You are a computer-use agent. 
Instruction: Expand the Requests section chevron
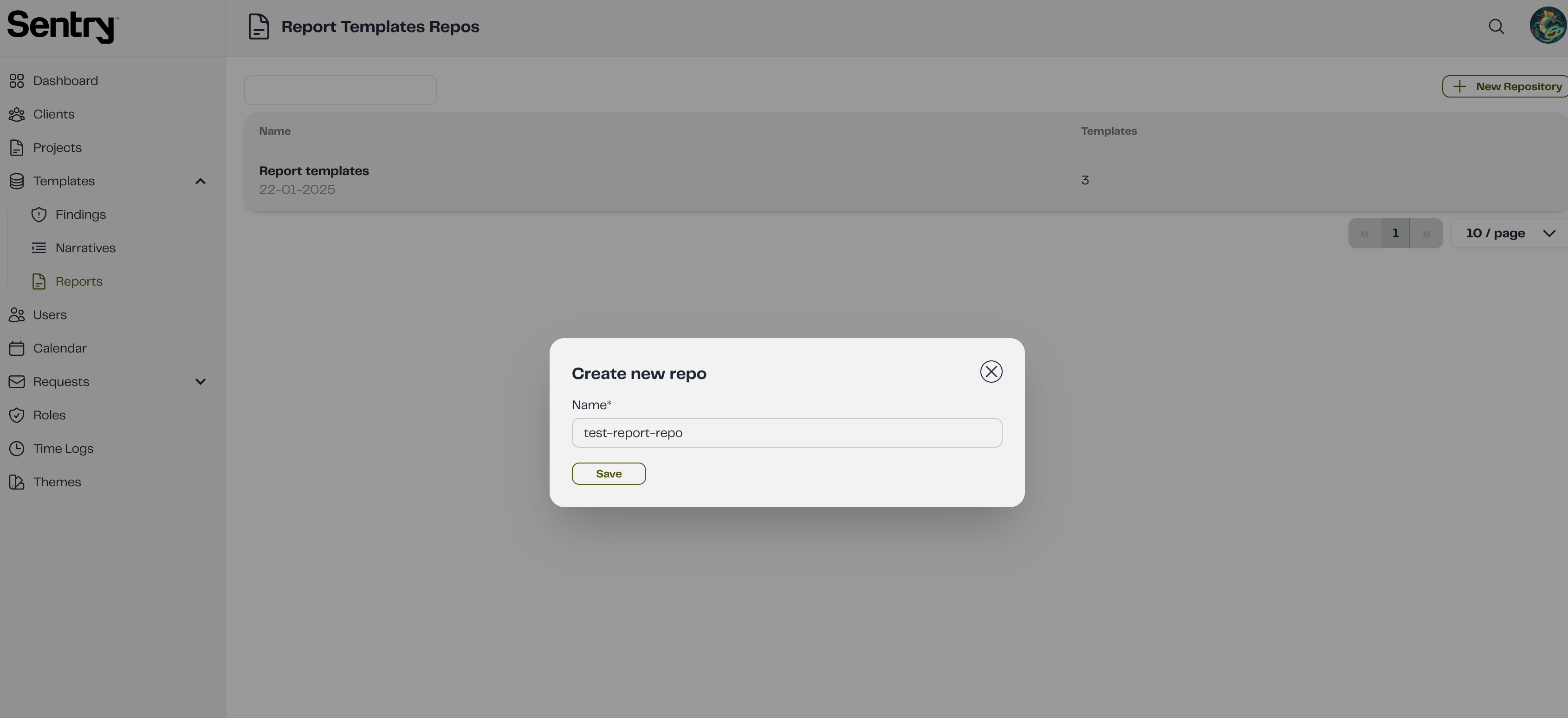click(200, 382)
